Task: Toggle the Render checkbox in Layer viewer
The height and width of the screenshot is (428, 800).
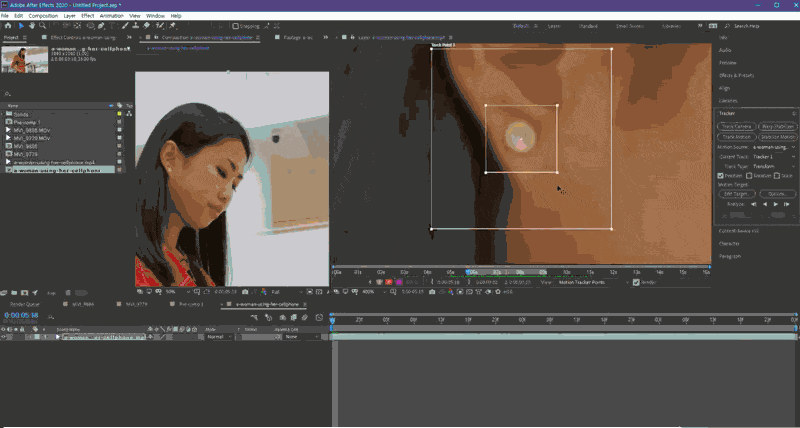Action: (x=636, y=282)
